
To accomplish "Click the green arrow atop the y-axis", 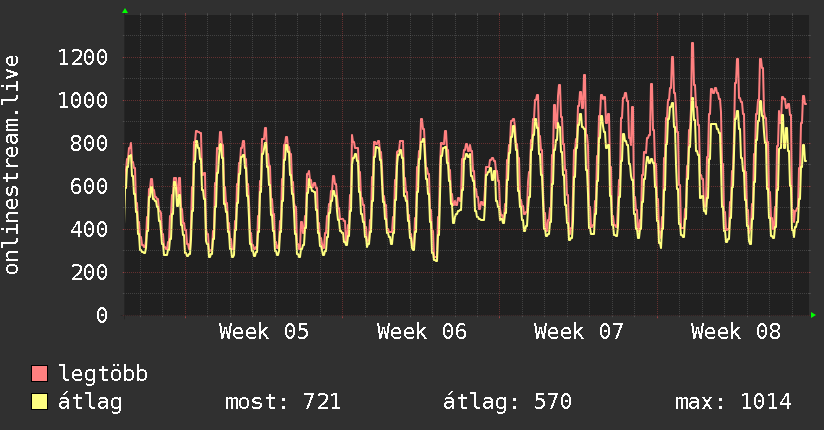I will coord(125,11).
